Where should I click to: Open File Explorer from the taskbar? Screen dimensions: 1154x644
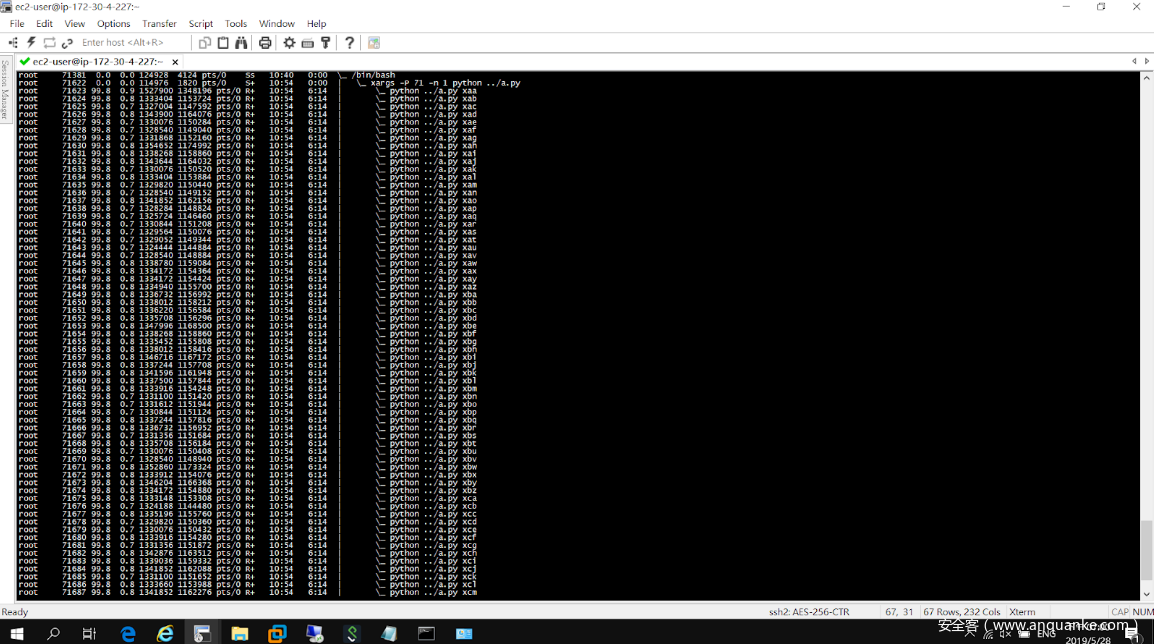pyautogui.click(x=240, y=634)
